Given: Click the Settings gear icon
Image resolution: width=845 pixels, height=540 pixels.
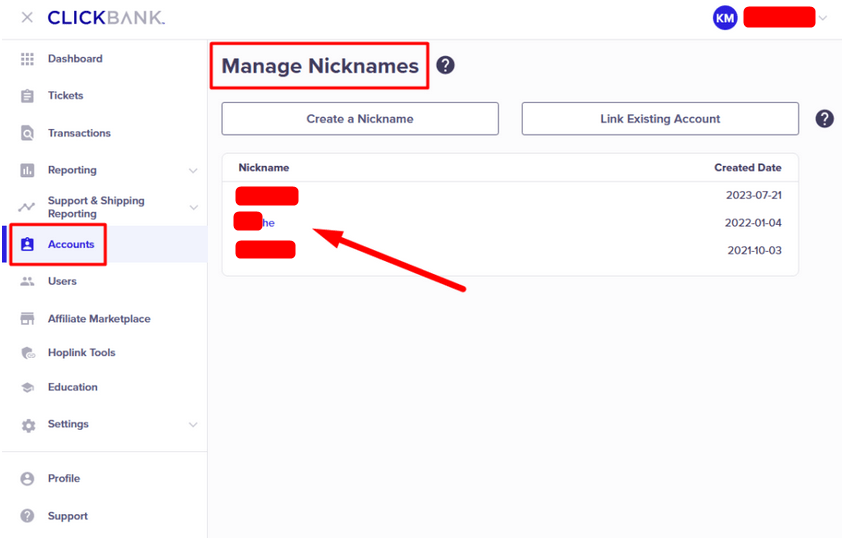Looking at the screenshot, I should click(x=28, y=425).
